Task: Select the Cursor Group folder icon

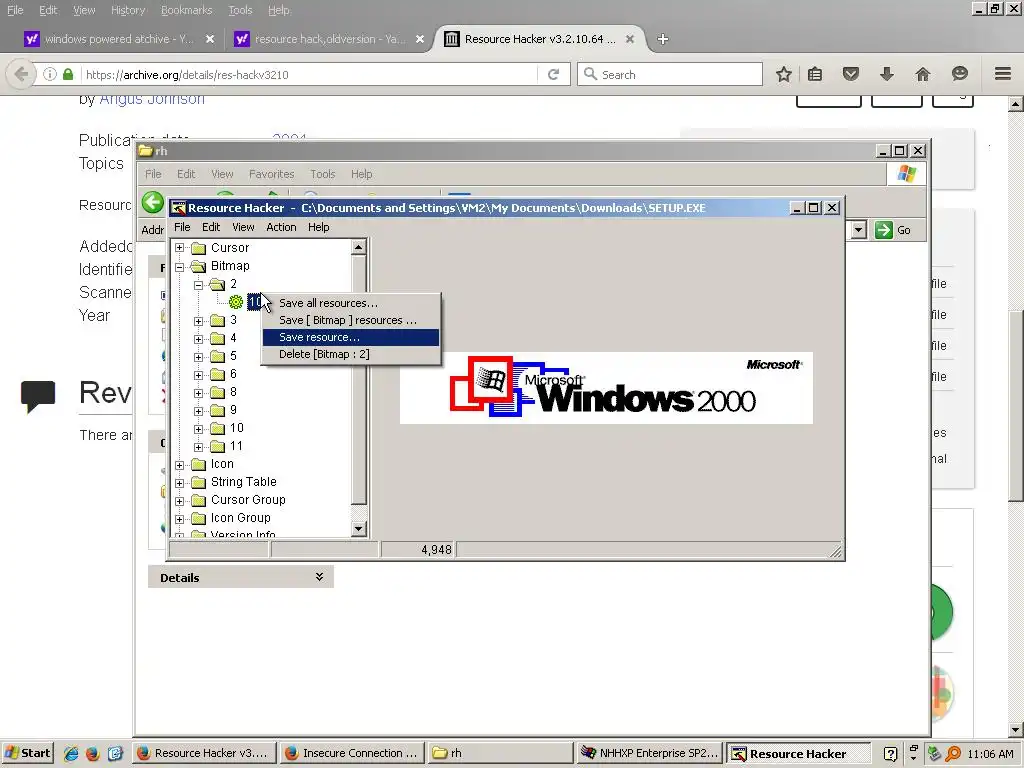Action: coord(199,500)
